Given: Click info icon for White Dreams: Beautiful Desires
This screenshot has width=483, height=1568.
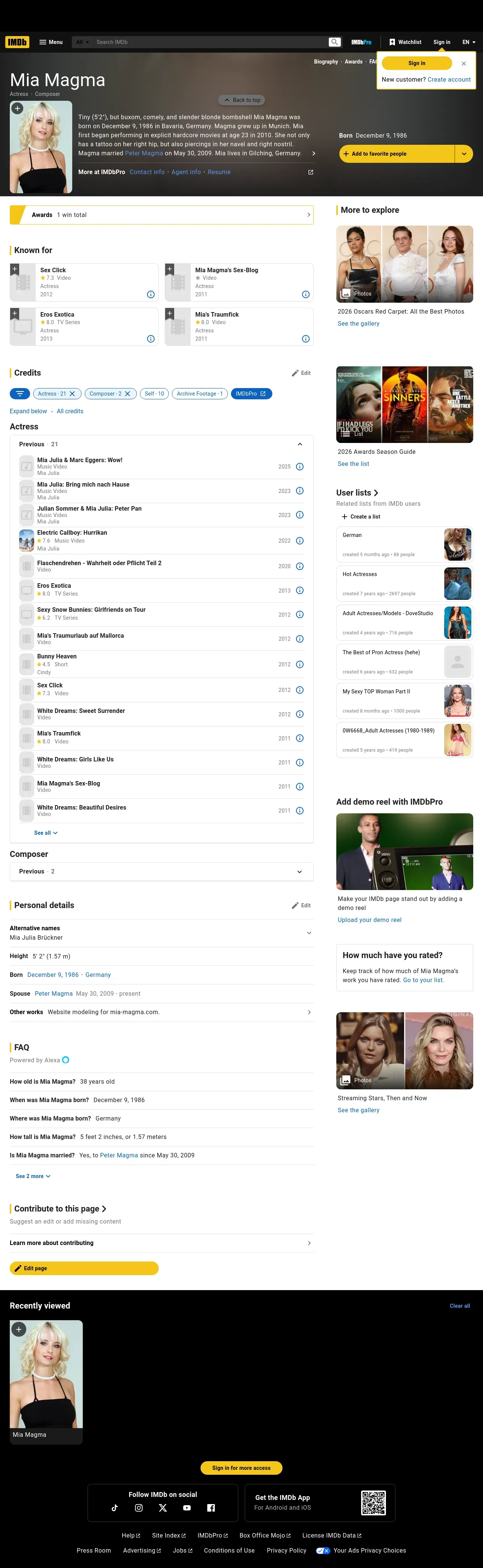Looking at the screenshot, I should [300, 811].
